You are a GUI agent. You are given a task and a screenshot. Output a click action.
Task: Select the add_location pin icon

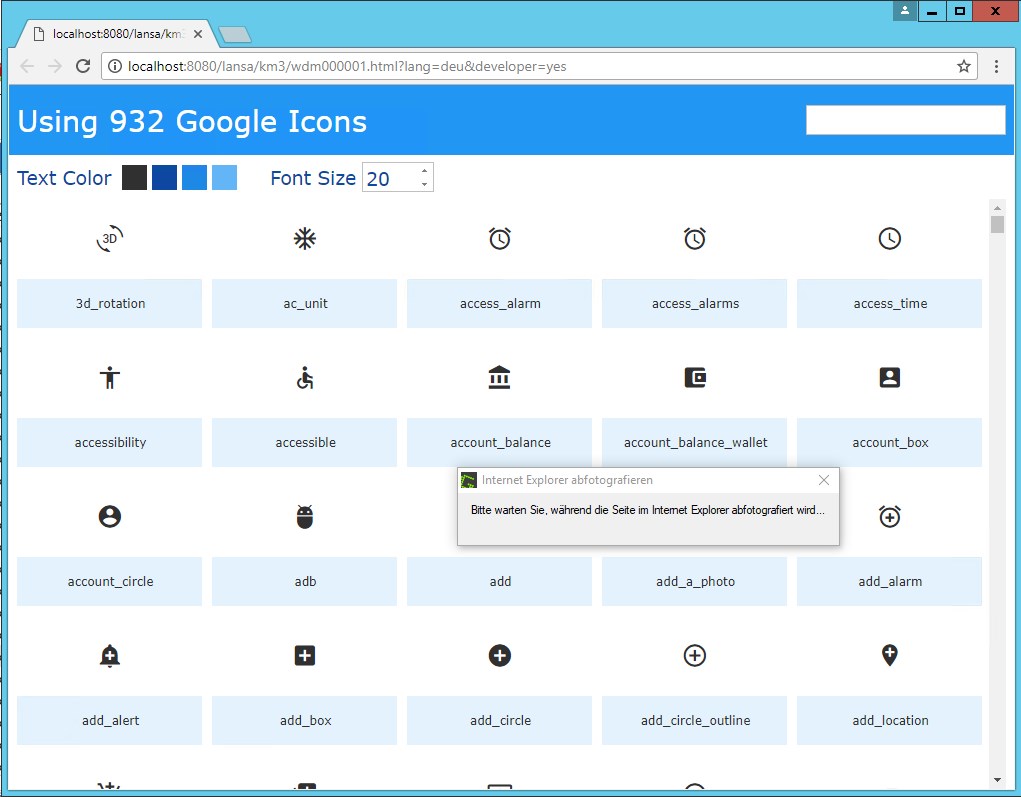click(890, 655)
